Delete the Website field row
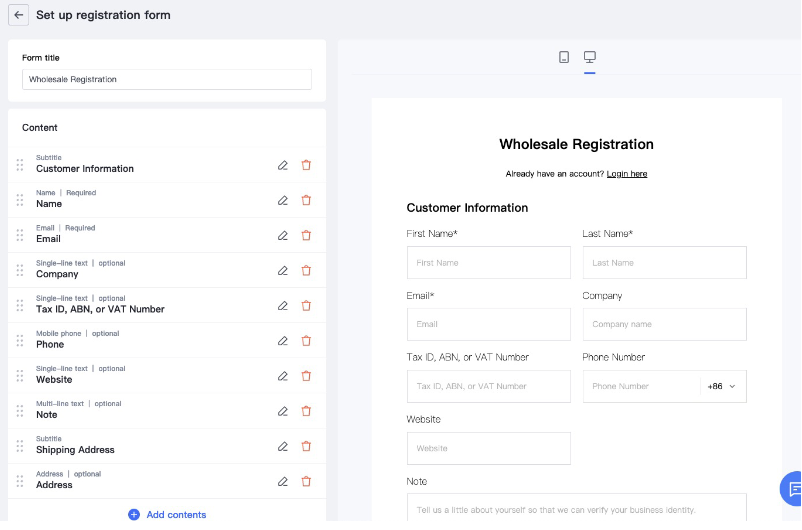Image resolution: width=802 pixels, height=530 pixels. click(x=306, y=376)
